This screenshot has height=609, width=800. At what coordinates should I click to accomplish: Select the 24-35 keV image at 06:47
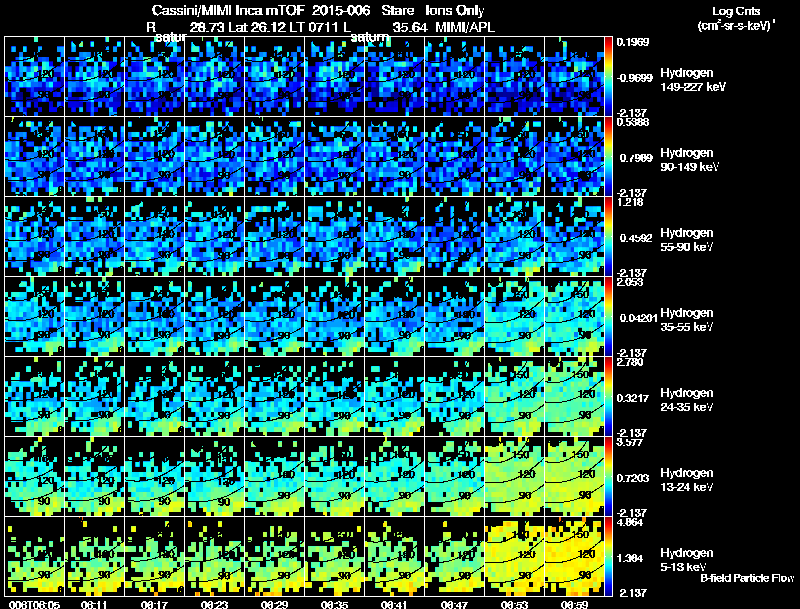(x=455, y=397)
